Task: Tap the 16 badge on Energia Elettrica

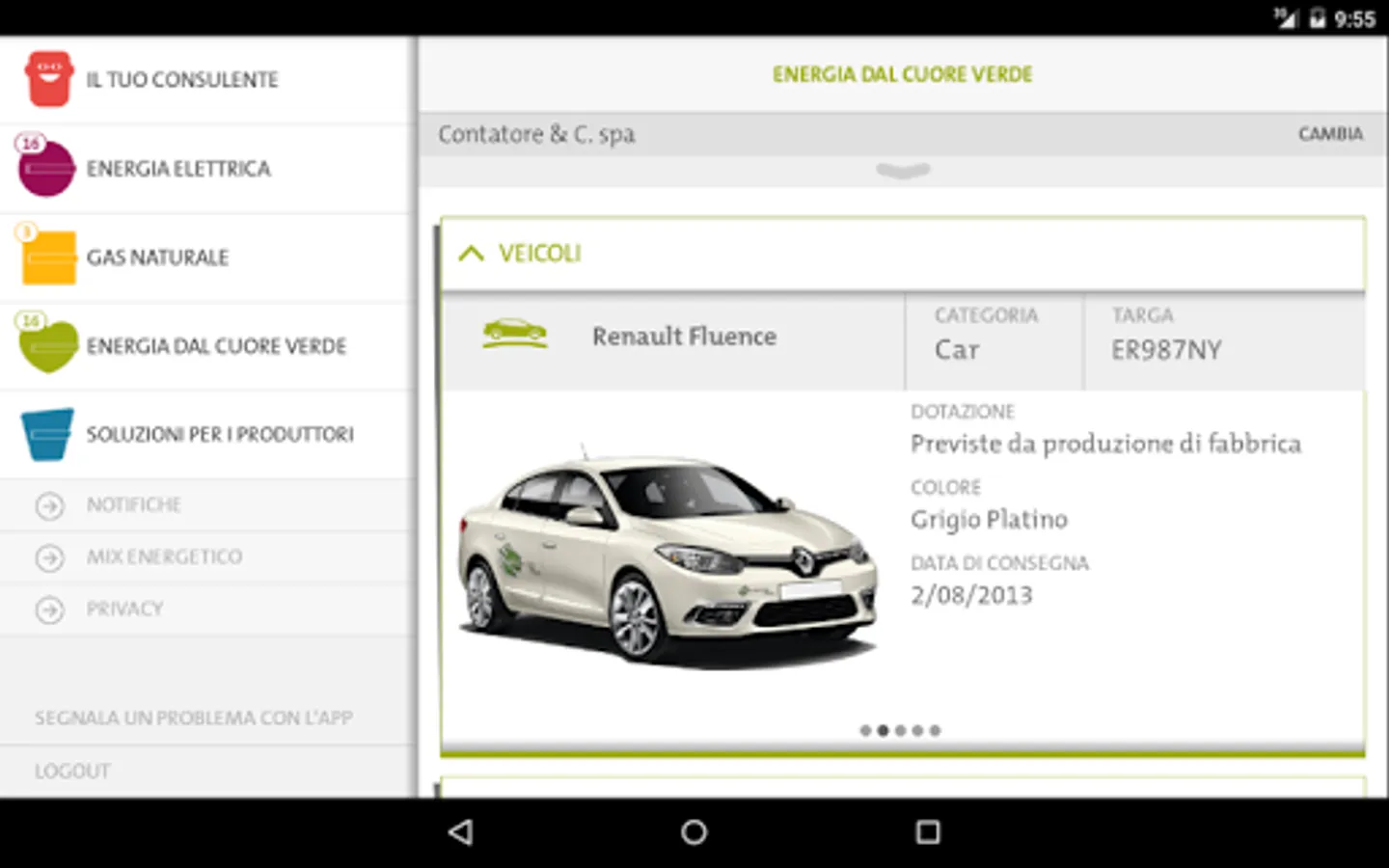Action: pyautogui.click(x=30, y=144)
